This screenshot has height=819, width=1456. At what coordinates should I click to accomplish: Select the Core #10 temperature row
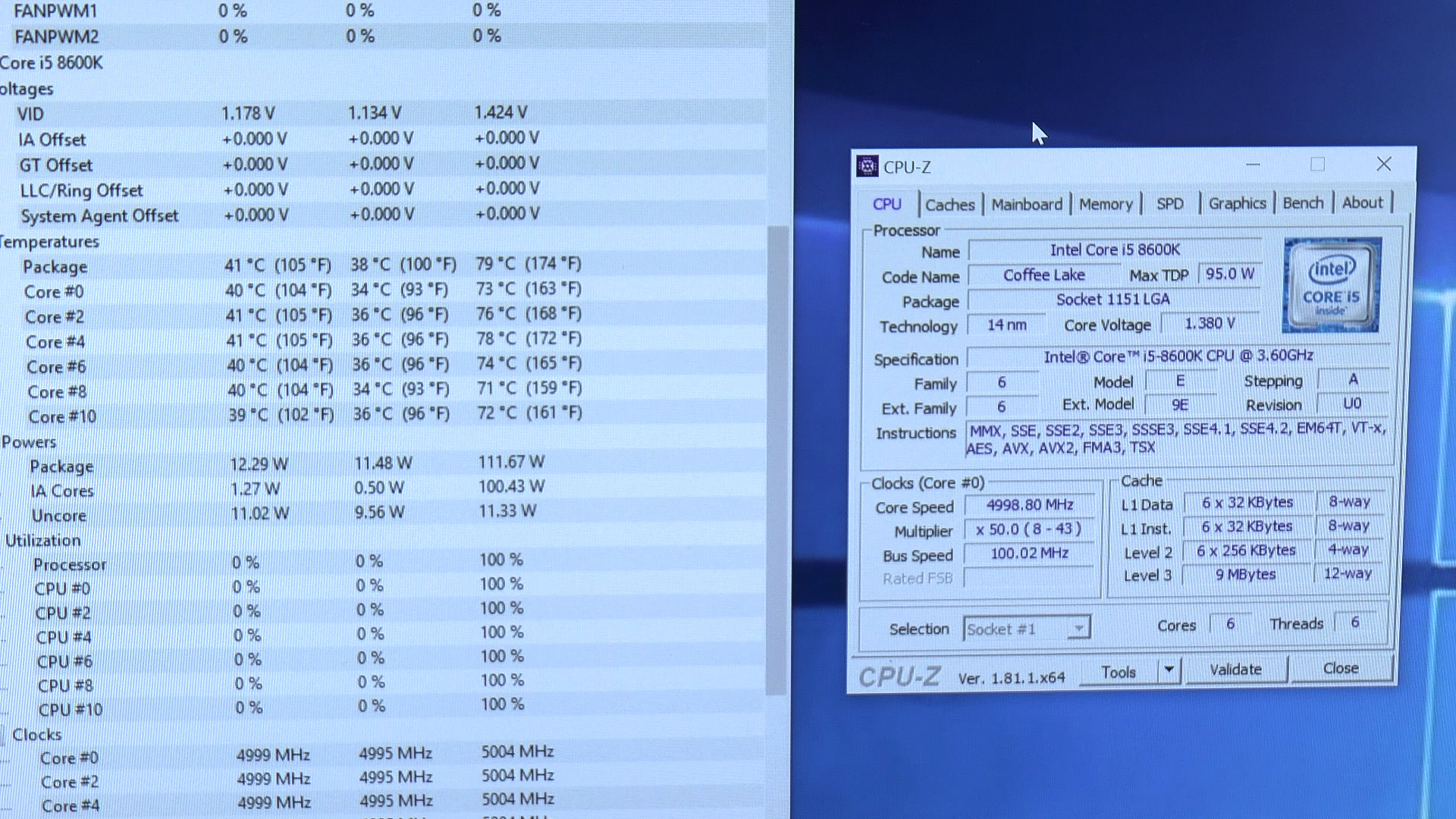(x=383, y=415)
